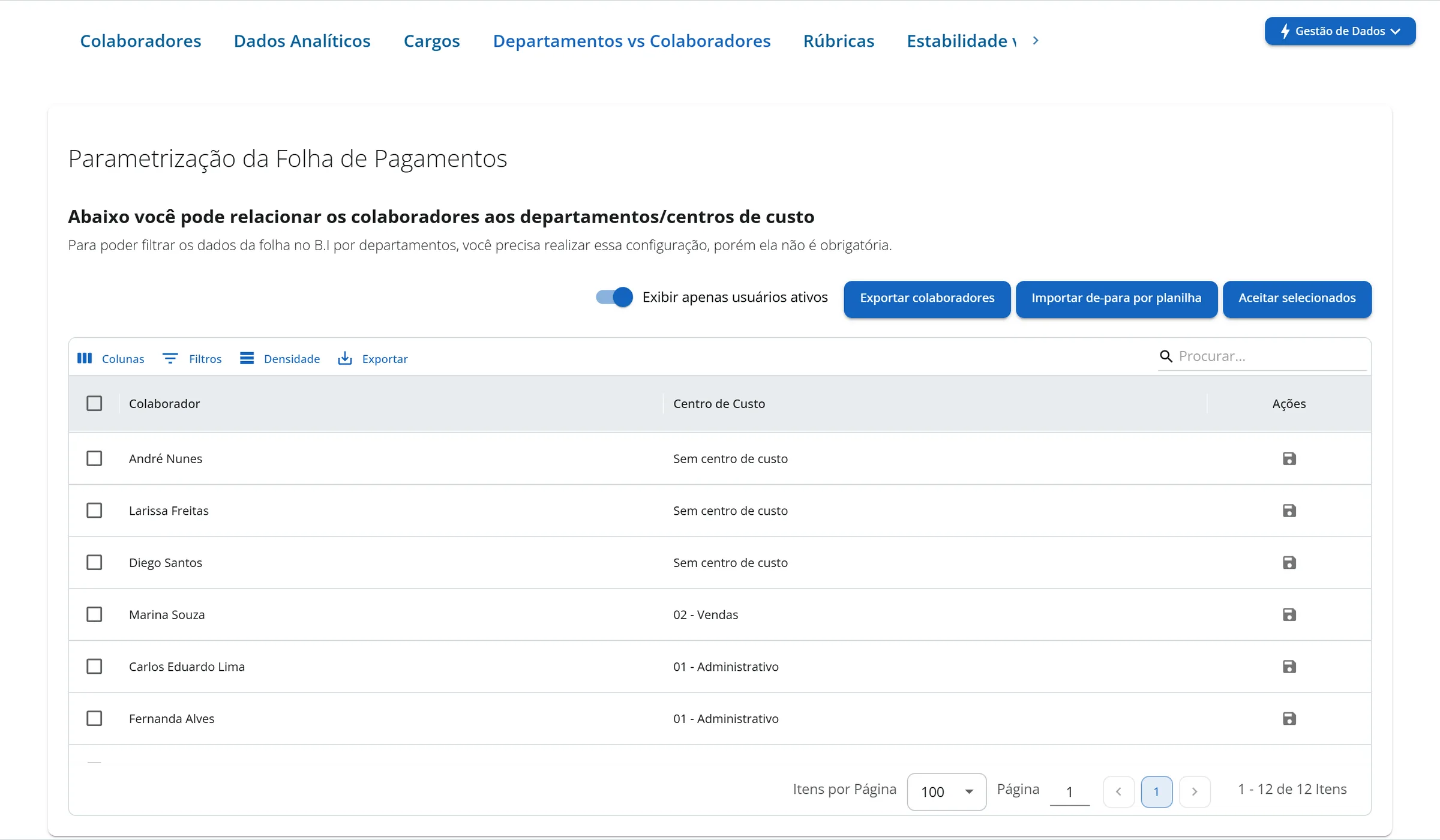This screenshot has width=1440, height=840.
Task: Save the Marina Souza row
Action: [1289, 614]
